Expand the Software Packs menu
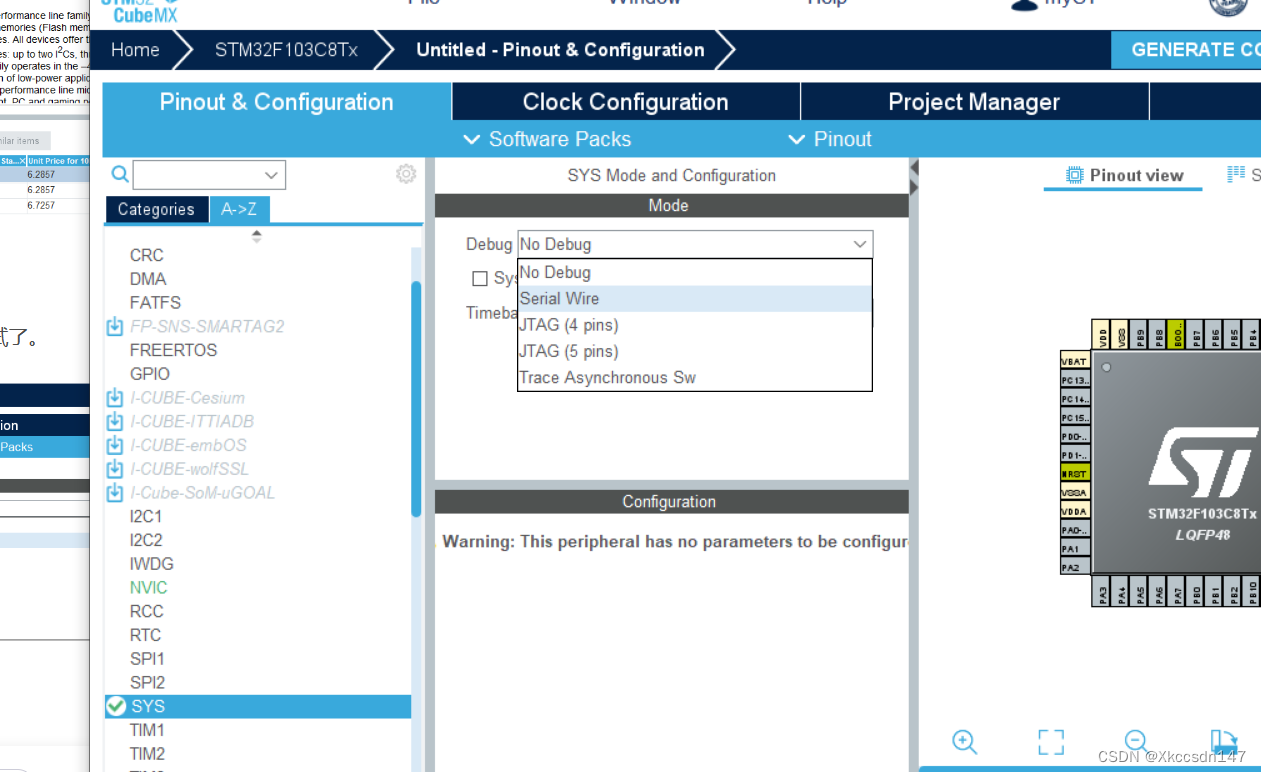 (547, 139)
